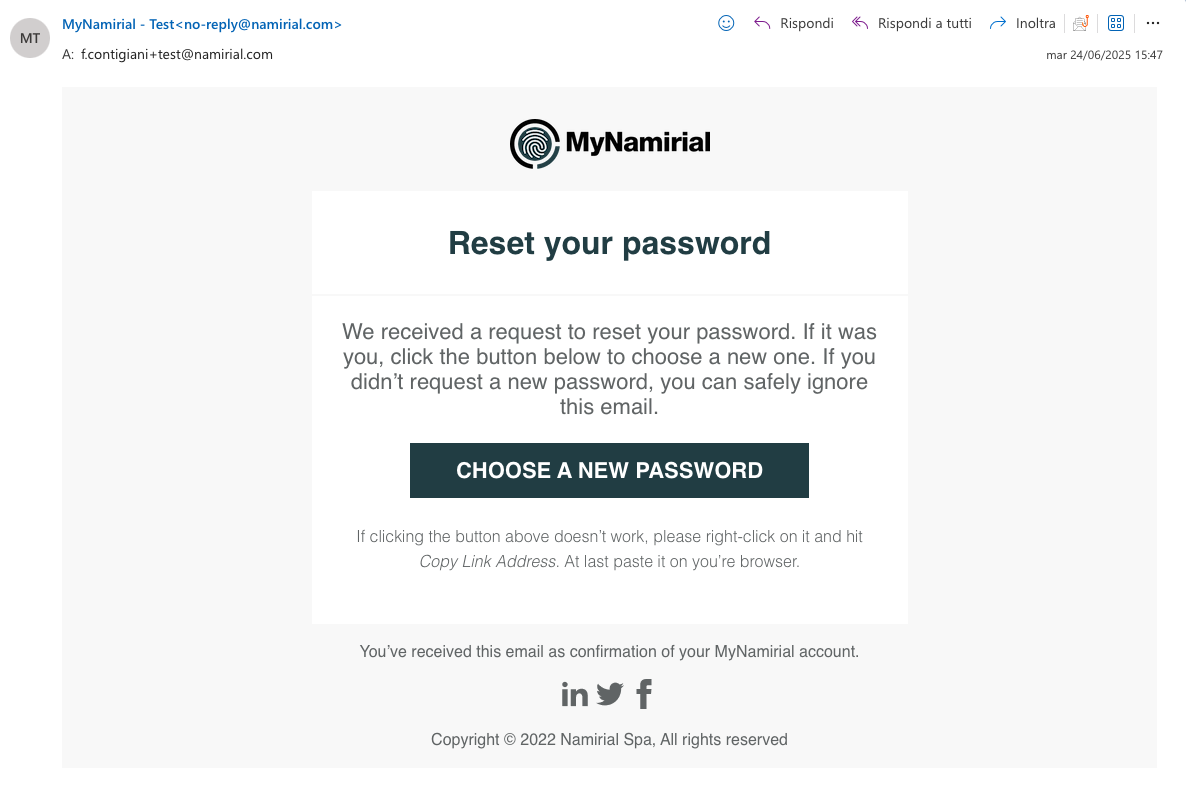
Task: Choose Rispondi a tutti to reply all
Action: (912, 23)
